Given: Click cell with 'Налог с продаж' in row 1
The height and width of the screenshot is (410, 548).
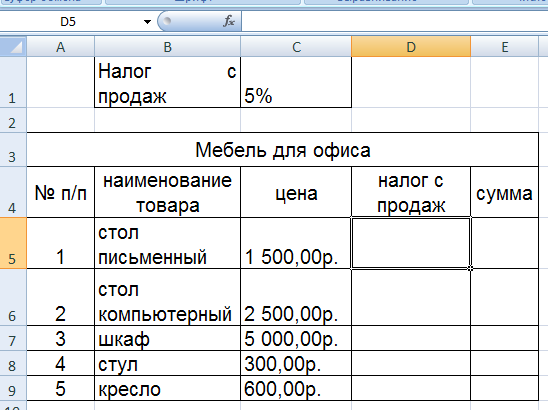Looking at the screenshot, I should (167, 82).
